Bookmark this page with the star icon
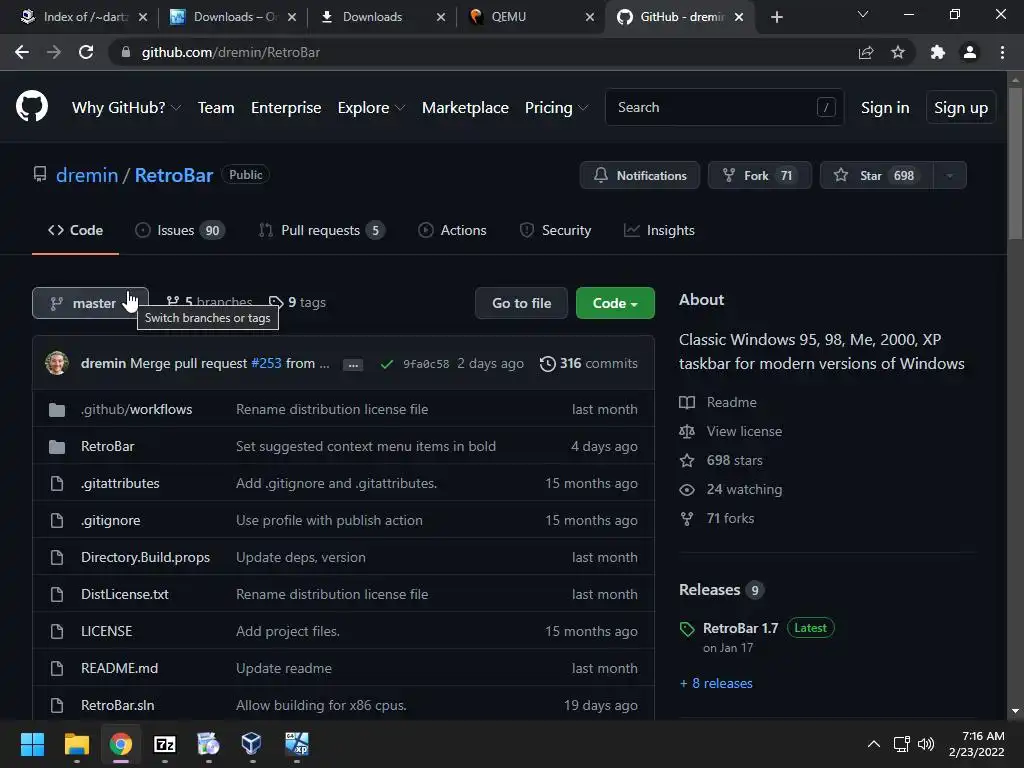Image resolution: width=1024 pixels, height=768 pixels. 898,52
